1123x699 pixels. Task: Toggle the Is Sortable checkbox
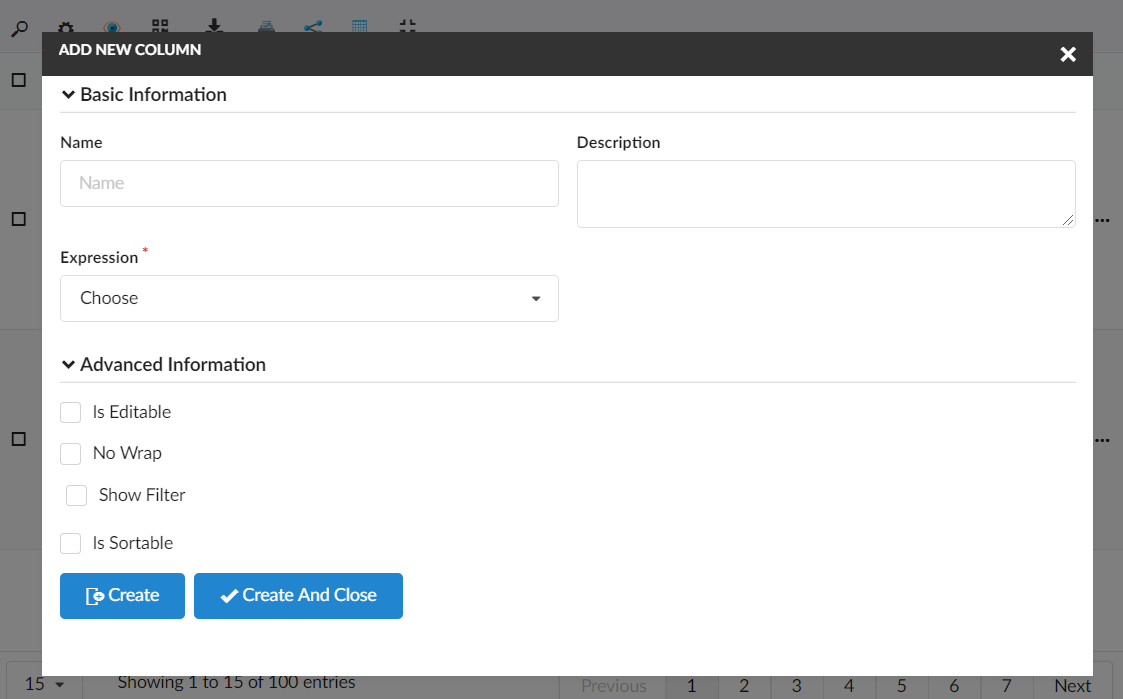point(71,543)
